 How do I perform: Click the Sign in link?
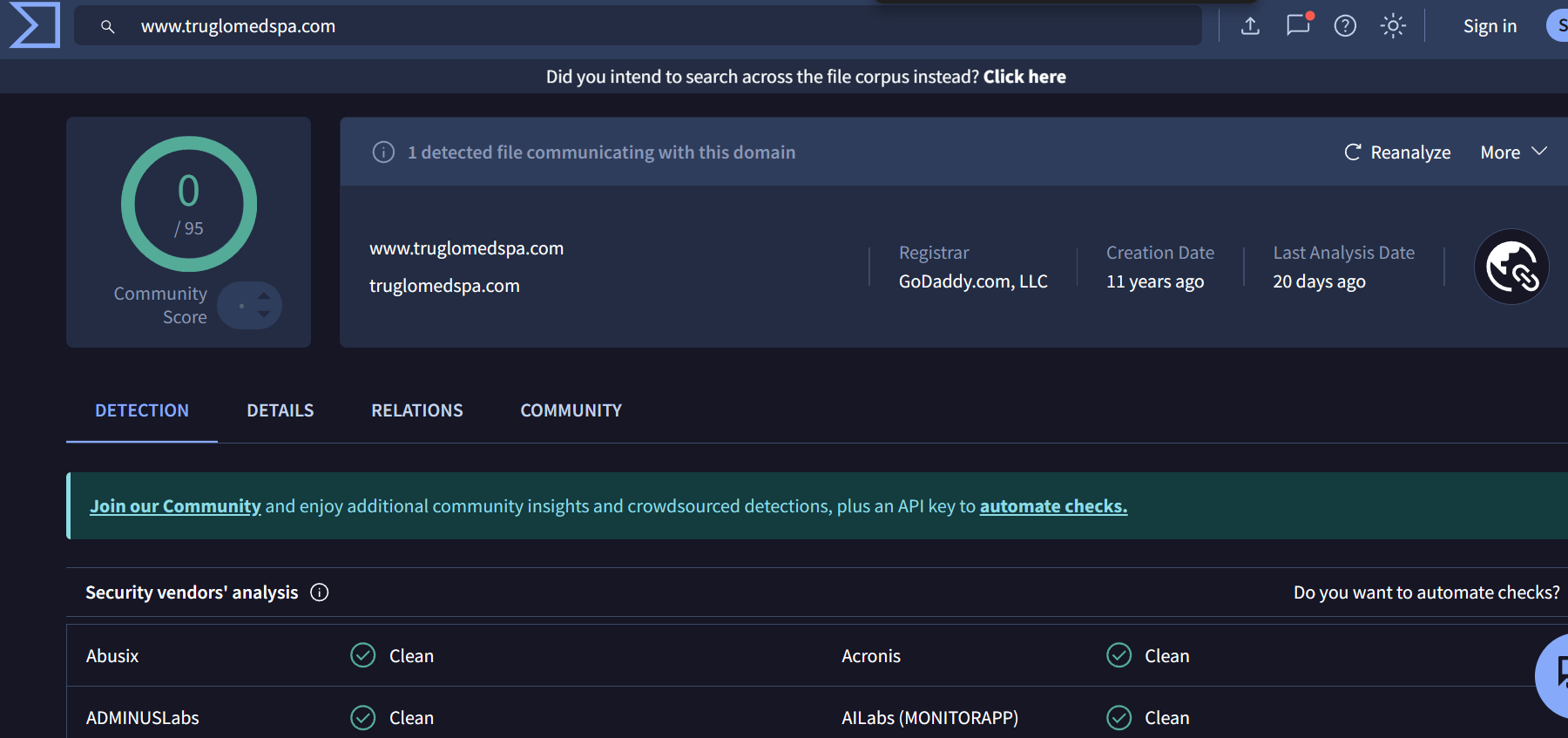tap(1490, 26)
